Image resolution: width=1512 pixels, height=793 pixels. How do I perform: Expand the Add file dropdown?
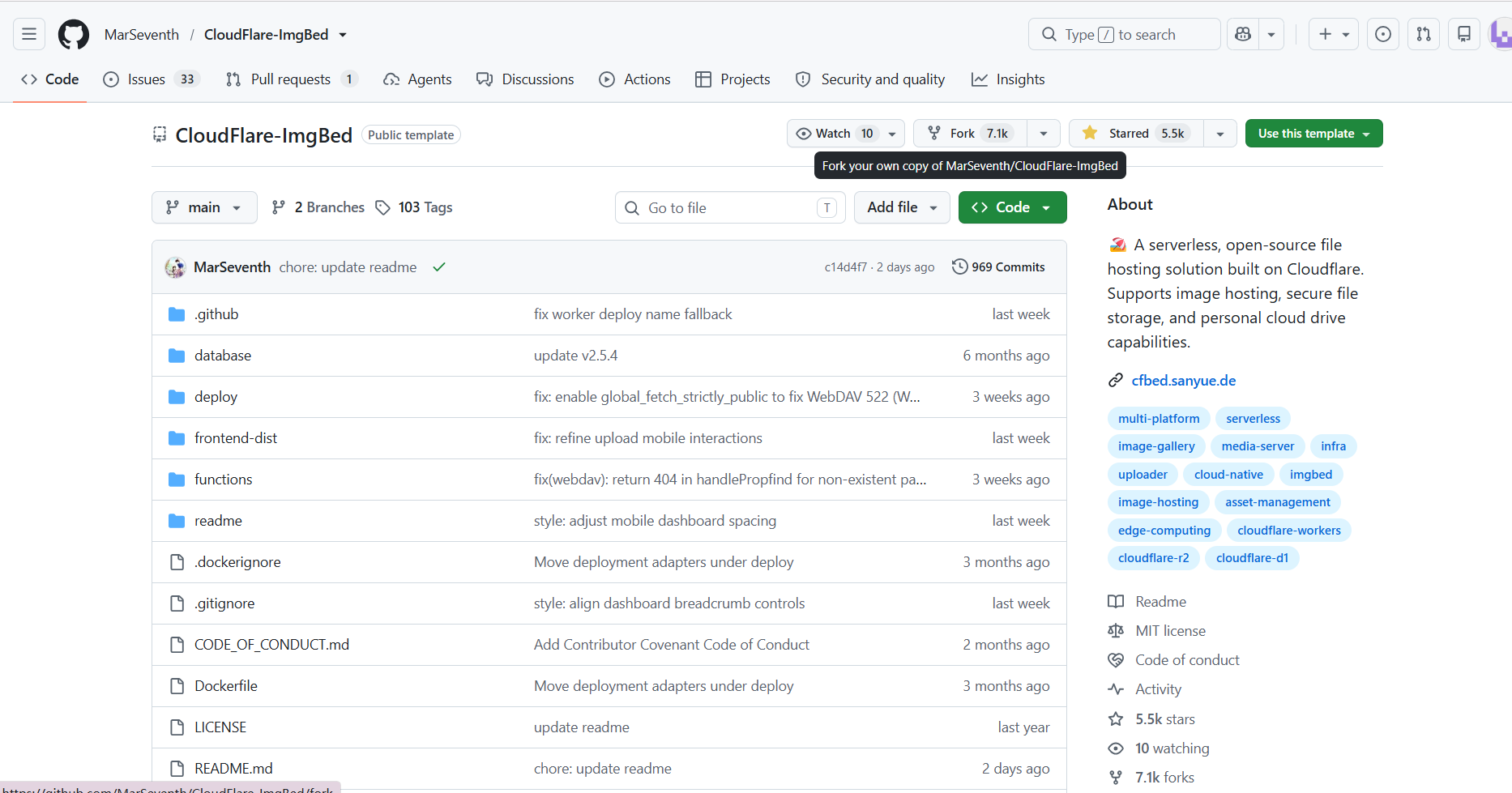point(902,207)
